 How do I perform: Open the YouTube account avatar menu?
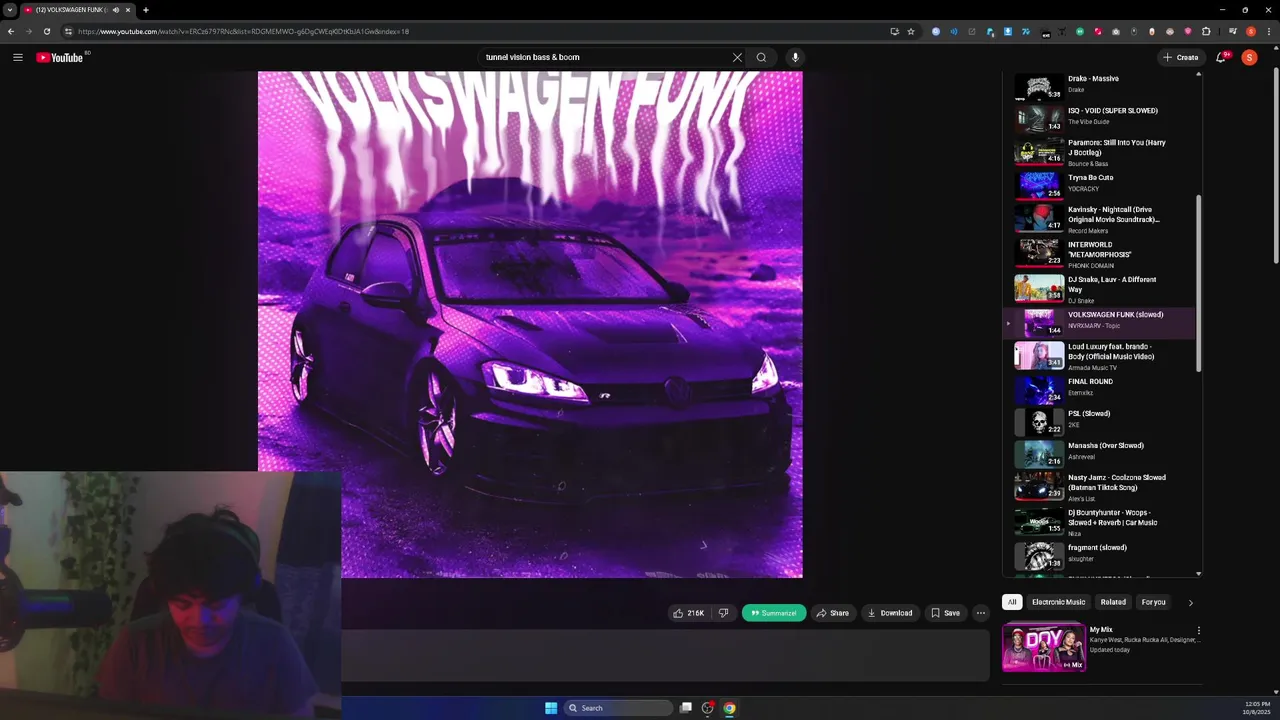coord(1249,57)
